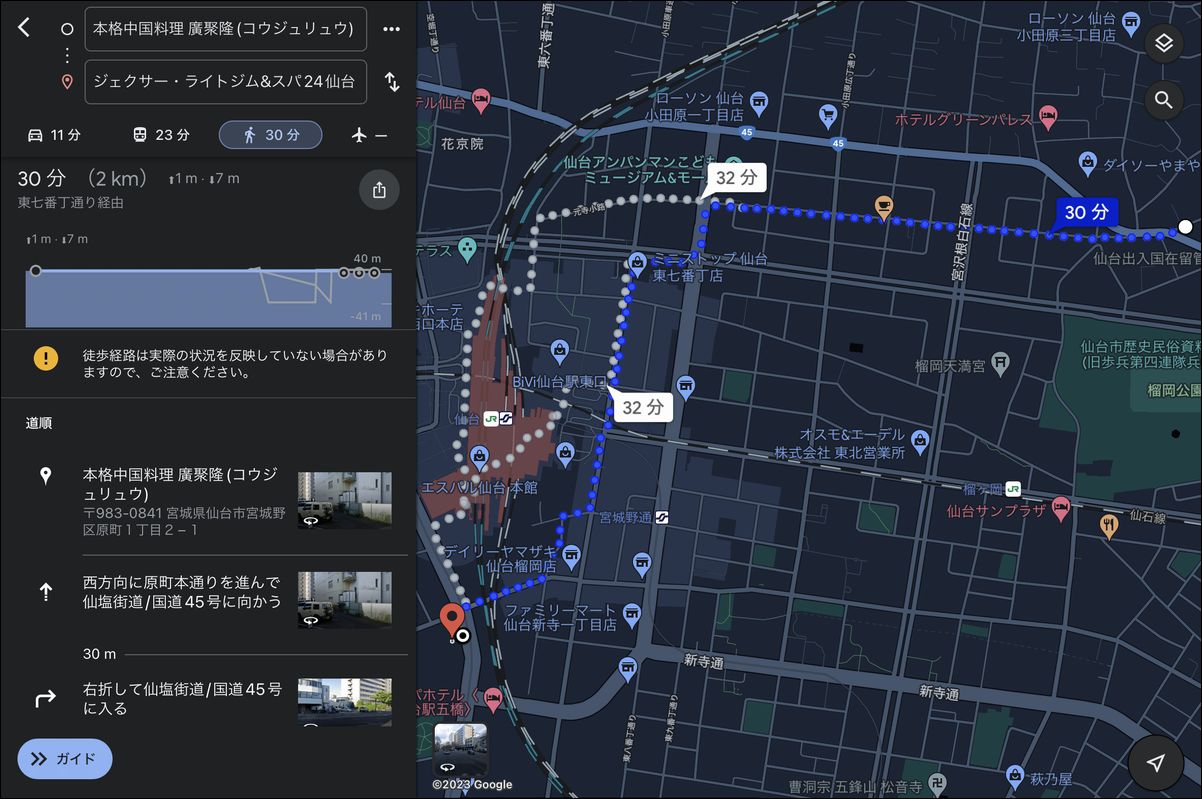
Task: Start navigation with the ガイド button
Action: 65,759
